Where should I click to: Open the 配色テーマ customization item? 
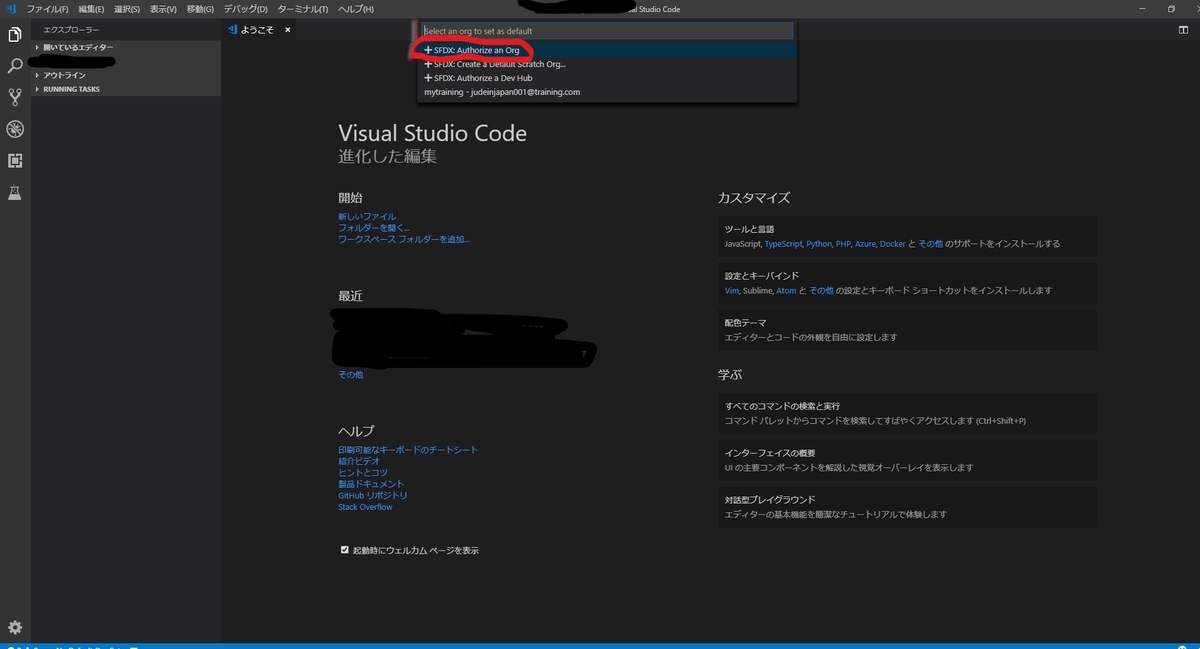[x=907, y=330]
